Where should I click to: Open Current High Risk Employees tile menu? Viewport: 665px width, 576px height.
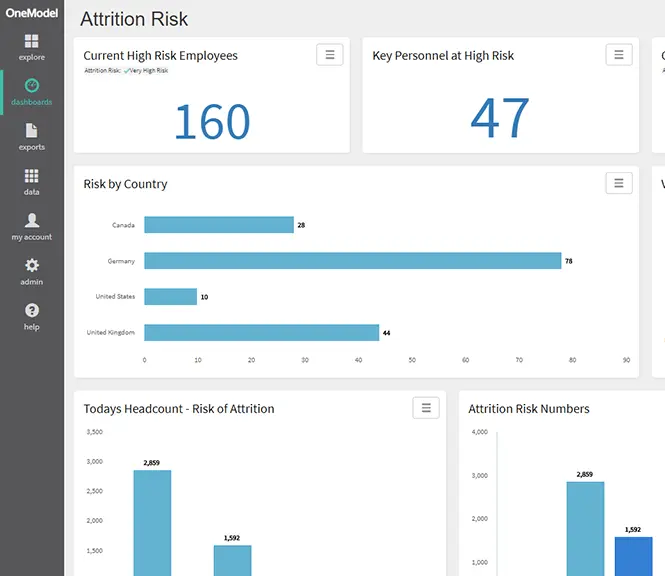click(x=330, y=55)
